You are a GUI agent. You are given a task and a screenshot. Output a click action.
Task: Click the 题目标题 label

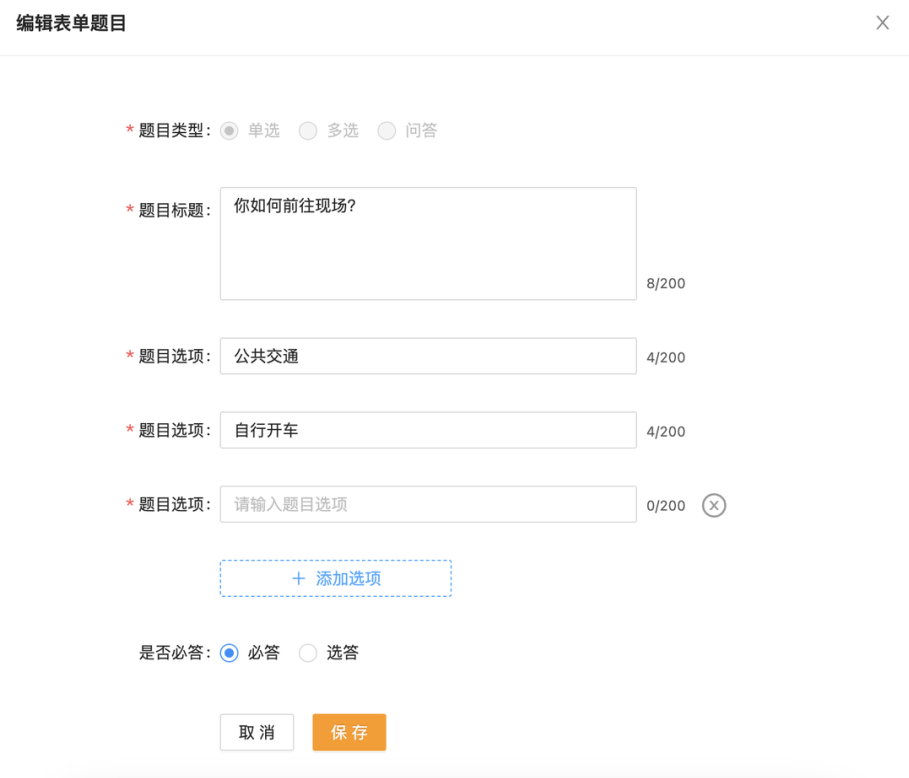coord(173,210)
